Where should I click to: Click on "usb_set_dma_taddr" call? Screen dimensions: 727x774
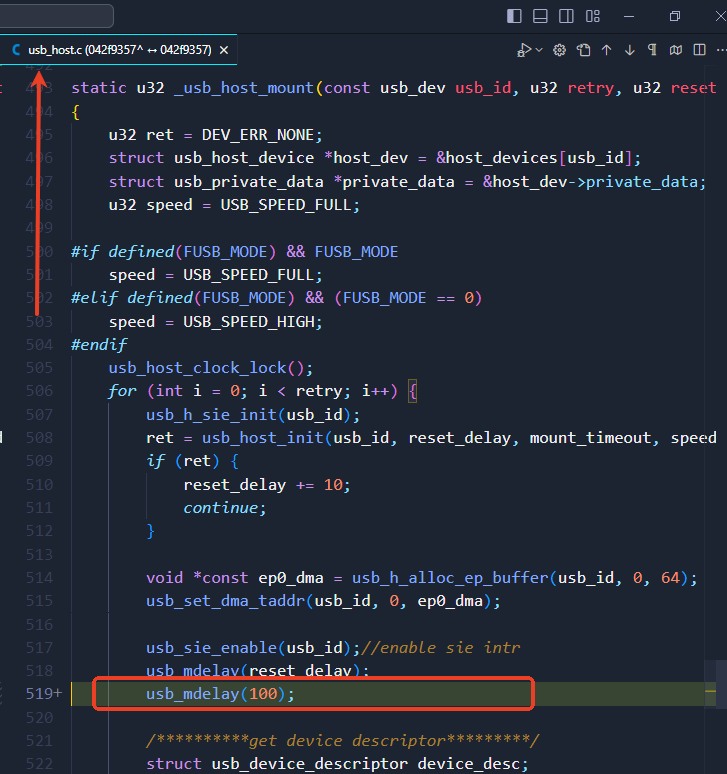226,601
